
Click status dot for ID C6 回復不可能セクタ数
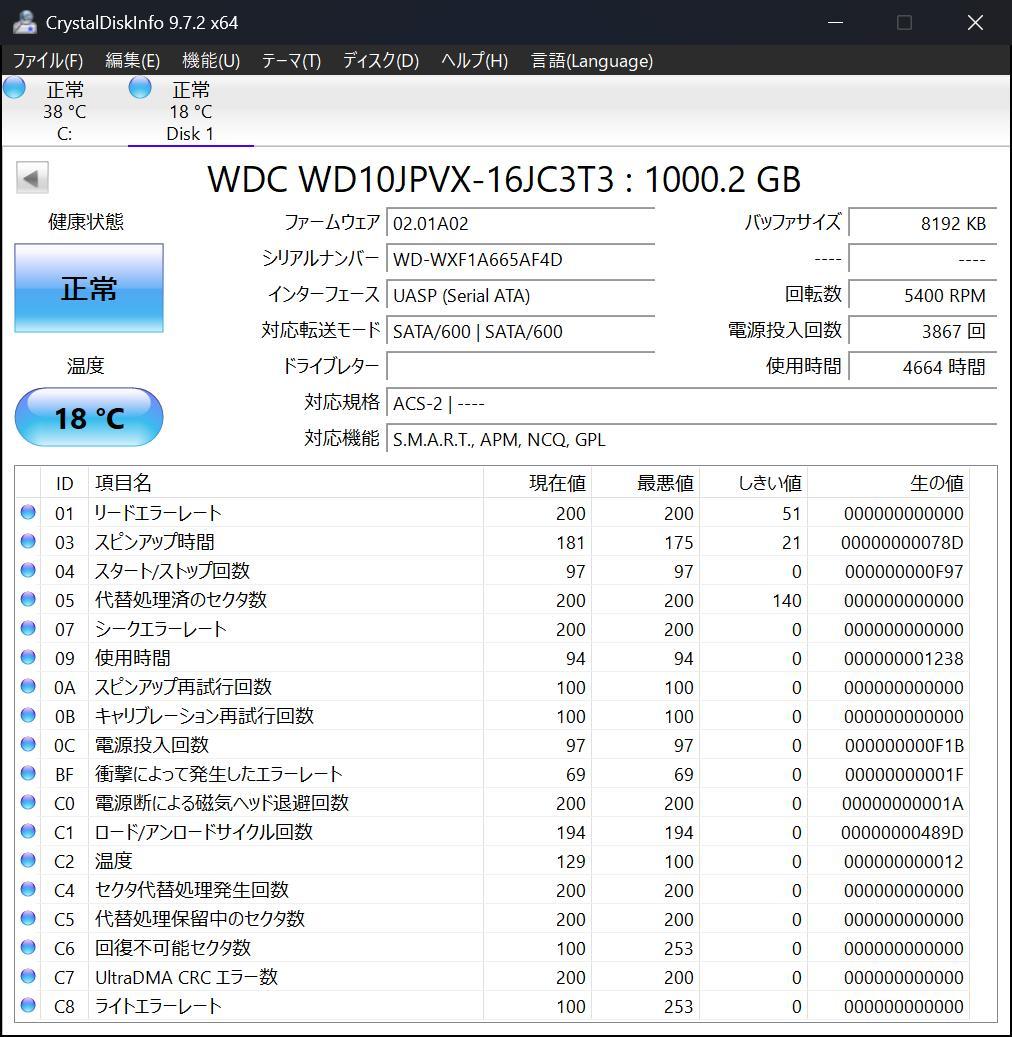[28, 947]
